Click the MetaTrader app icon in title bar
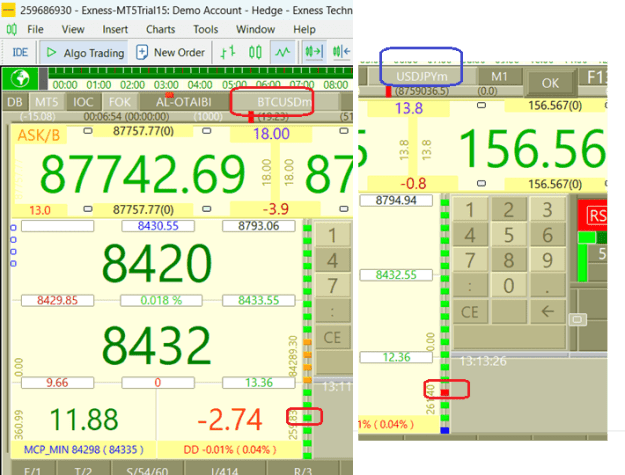Screen dimensions: 625x475 (8, 10)
